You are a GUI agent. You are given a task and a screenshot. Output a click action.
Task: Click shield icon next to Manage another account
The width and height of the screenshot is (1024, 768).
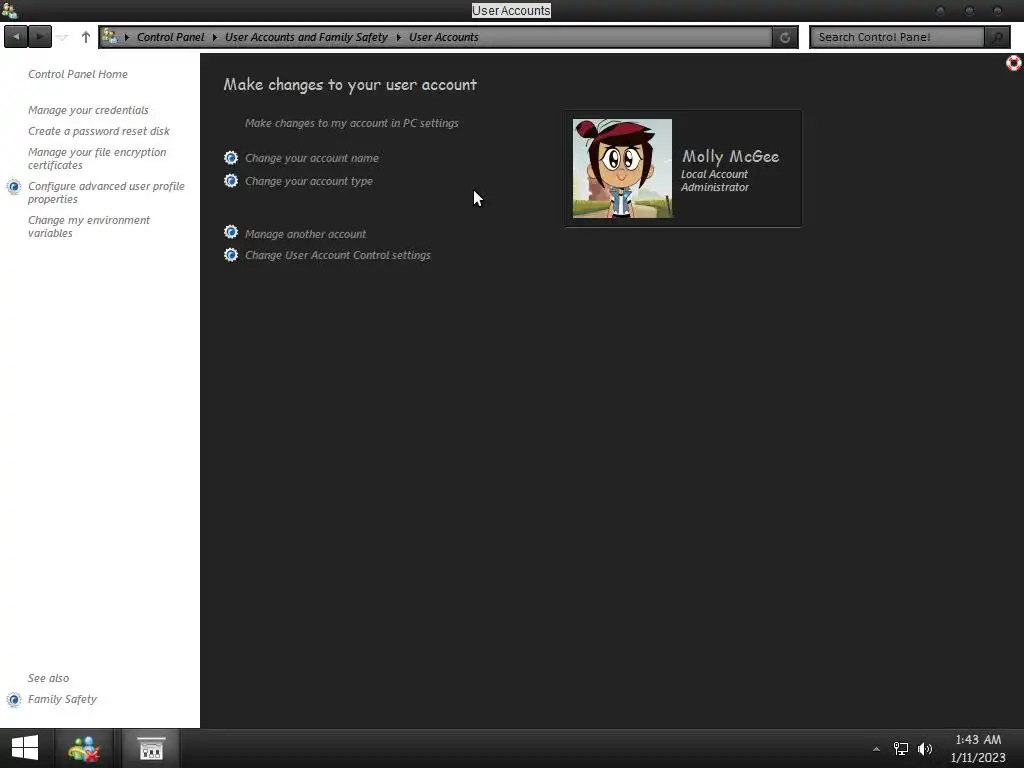tap(231, 232)
